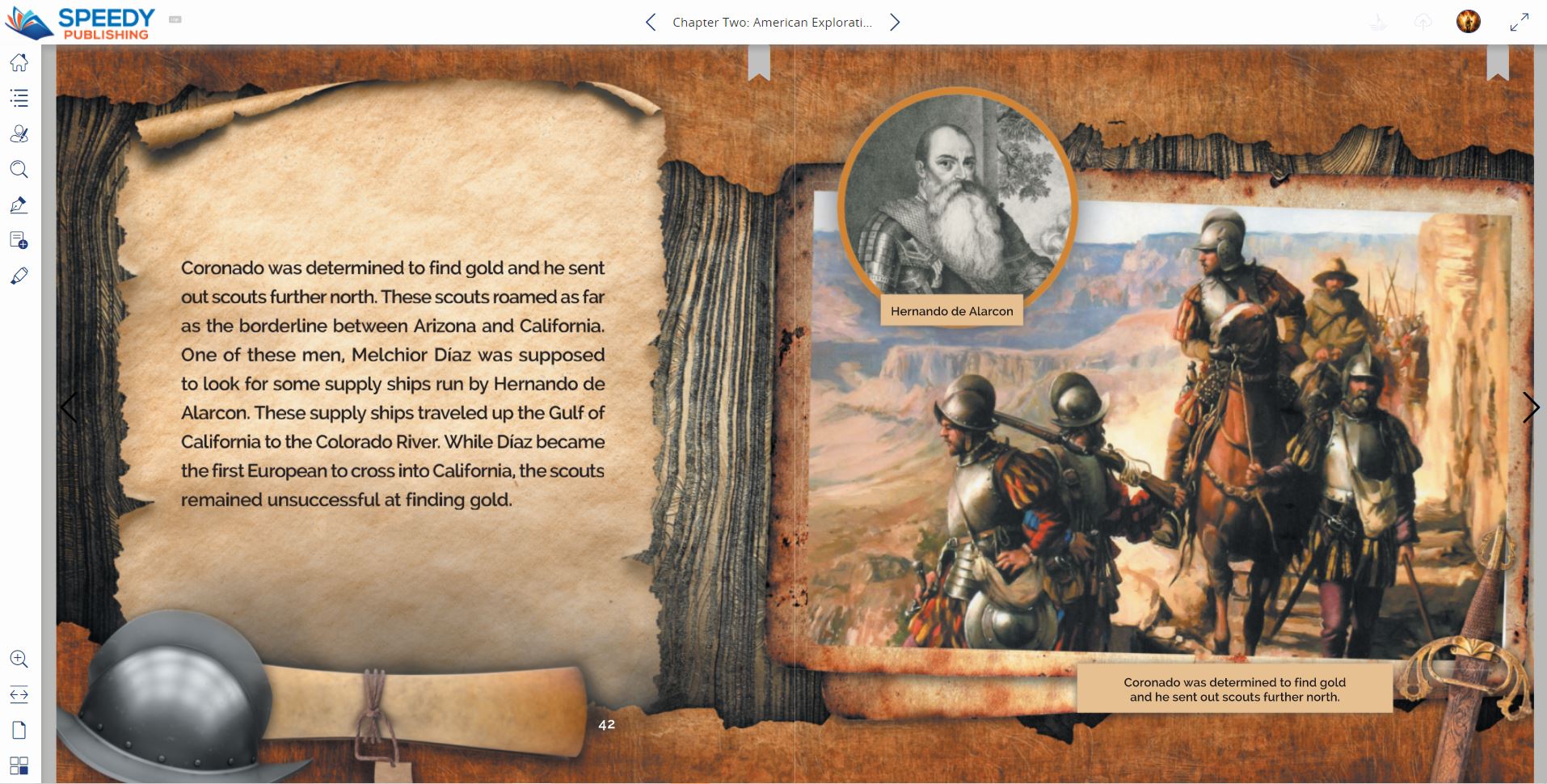The image size is (1547, 784).
Task: Click the Chapter Two title in header
Action: click(772, 23)
